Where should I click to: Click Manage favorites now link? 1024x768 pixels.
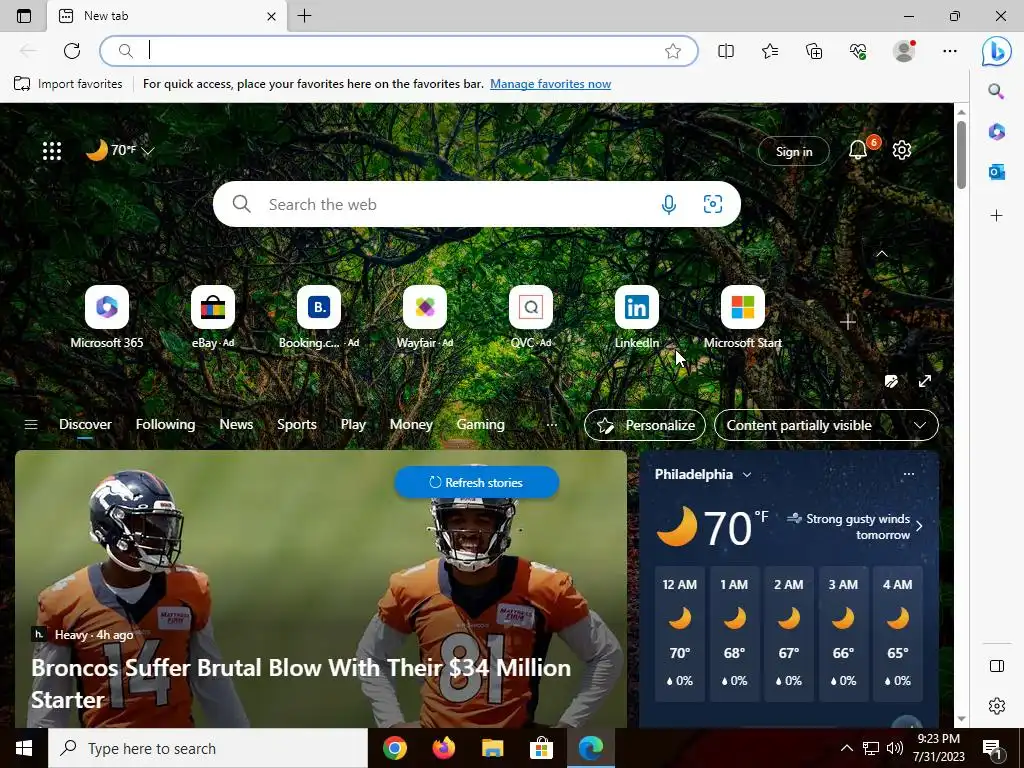[551, 84]
